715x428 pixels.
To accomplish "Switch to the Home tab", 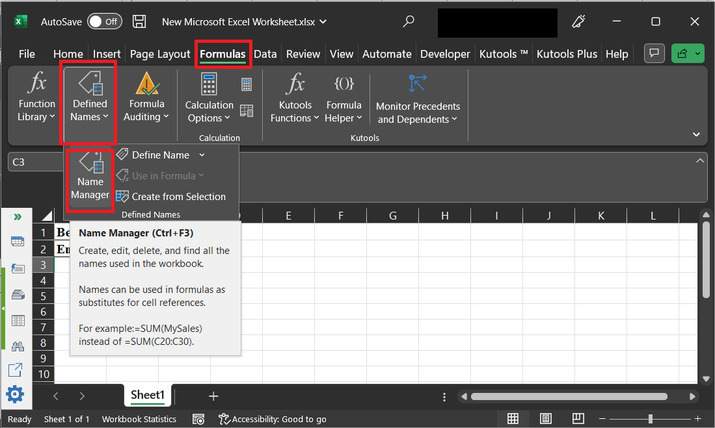I will pyautogui.click(x=68, y=54).
